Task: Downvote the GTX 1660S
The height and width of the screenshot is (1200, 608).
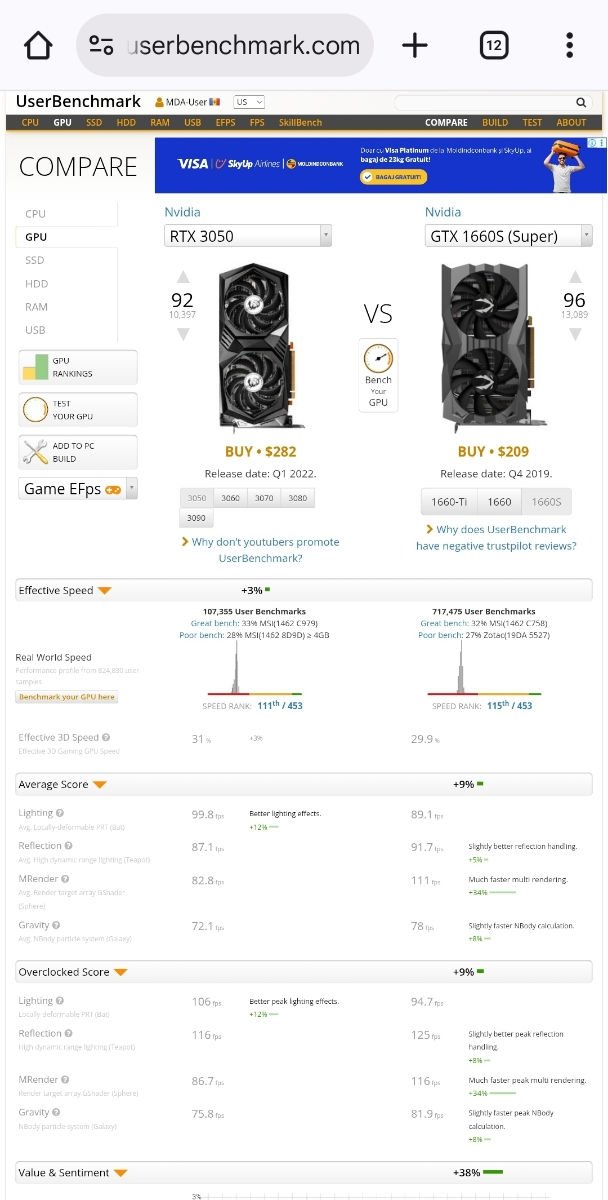Action: pyautogui.click(x=574, y=335)
